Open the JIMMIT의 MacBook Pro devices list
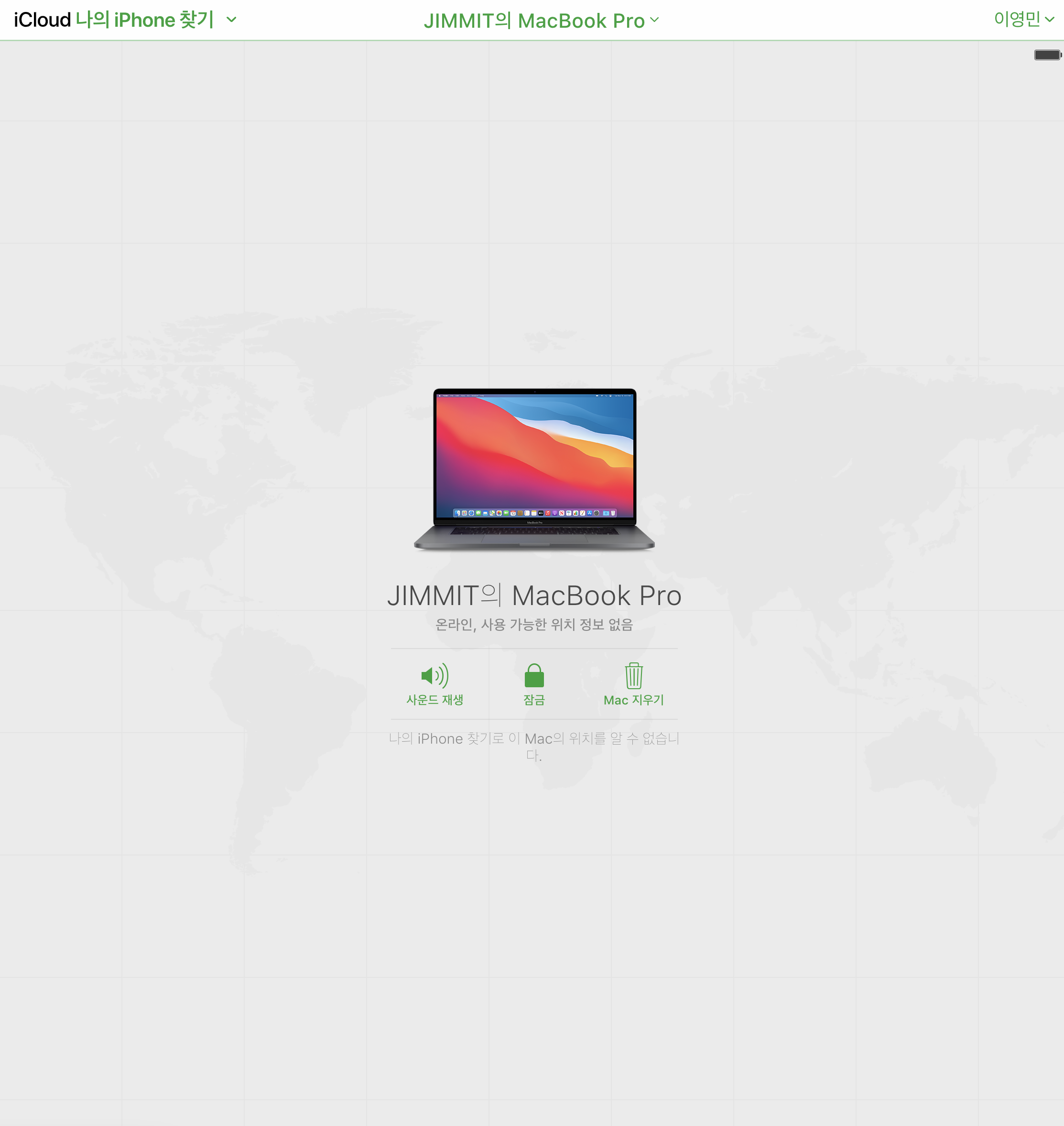Screen dimensions: 1064x1126 [534, 21]
